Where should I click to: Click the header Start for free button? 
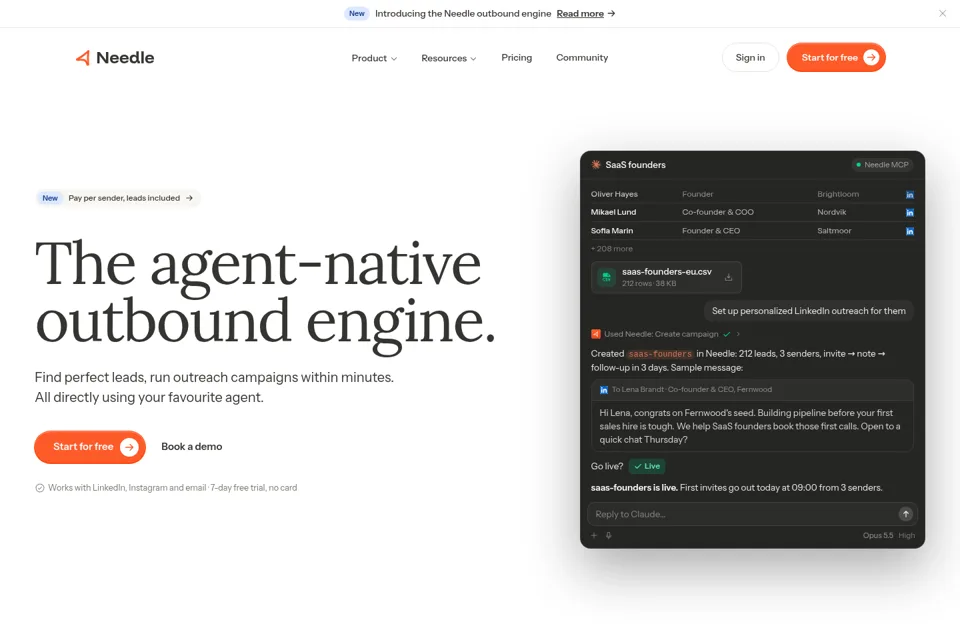pyautogui.click(x=836, y=58)
